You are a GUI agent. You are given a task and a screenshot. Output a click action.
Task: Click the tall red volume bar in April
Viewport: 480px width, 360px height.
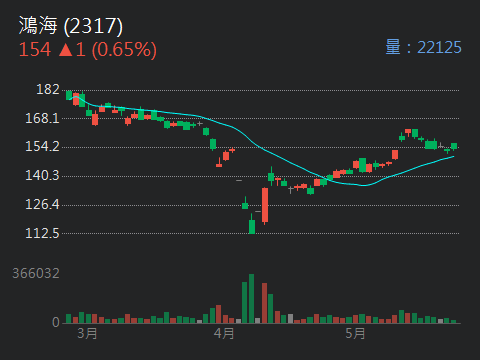264,303
